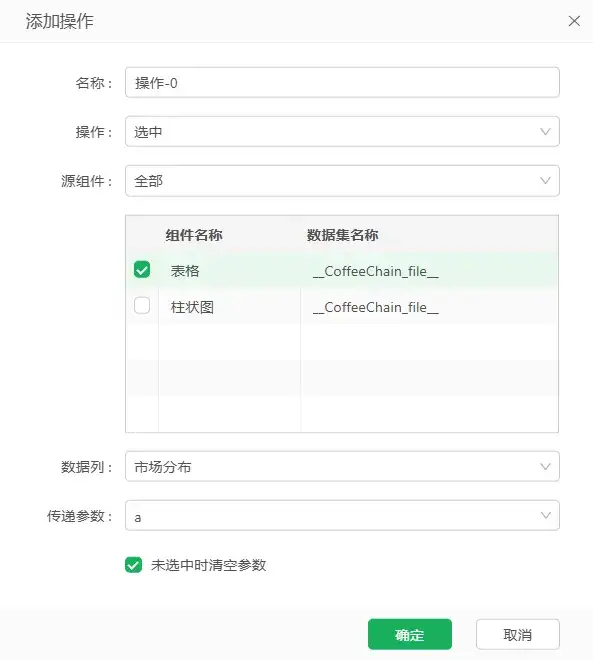593x660 pixels.
Task: Open the 传递参数 dropdown showing a
Action: point(342,515)
